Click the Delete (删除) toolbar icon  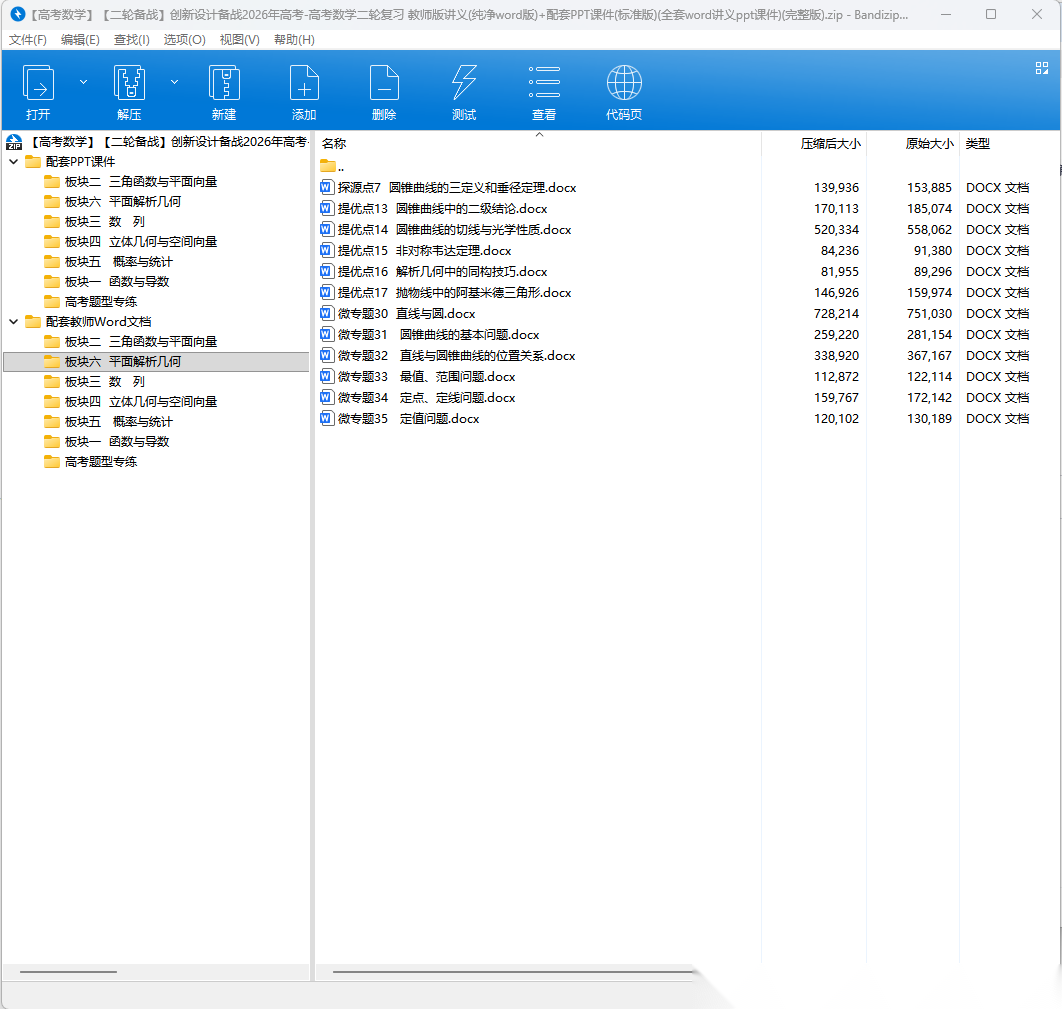tap(384, 84)
